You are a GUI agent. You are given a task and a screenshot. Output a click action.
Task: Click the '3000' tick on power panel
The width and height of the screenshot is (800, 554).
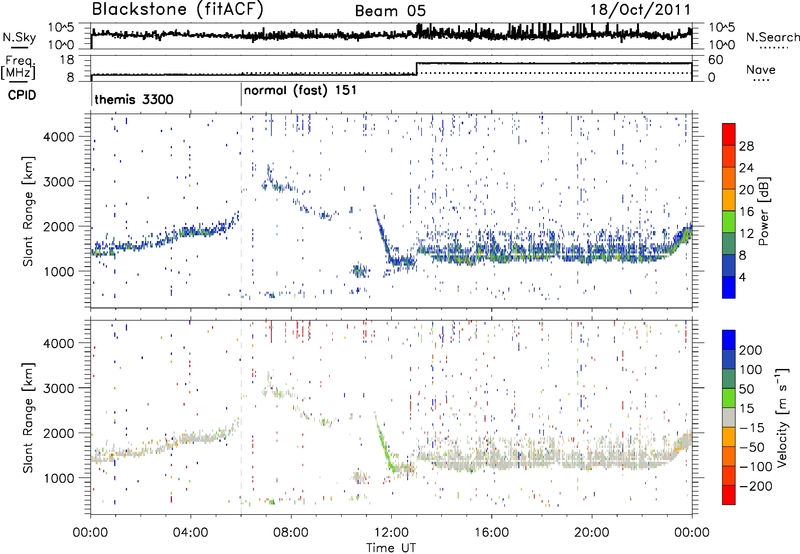click(x=58, y=182)
